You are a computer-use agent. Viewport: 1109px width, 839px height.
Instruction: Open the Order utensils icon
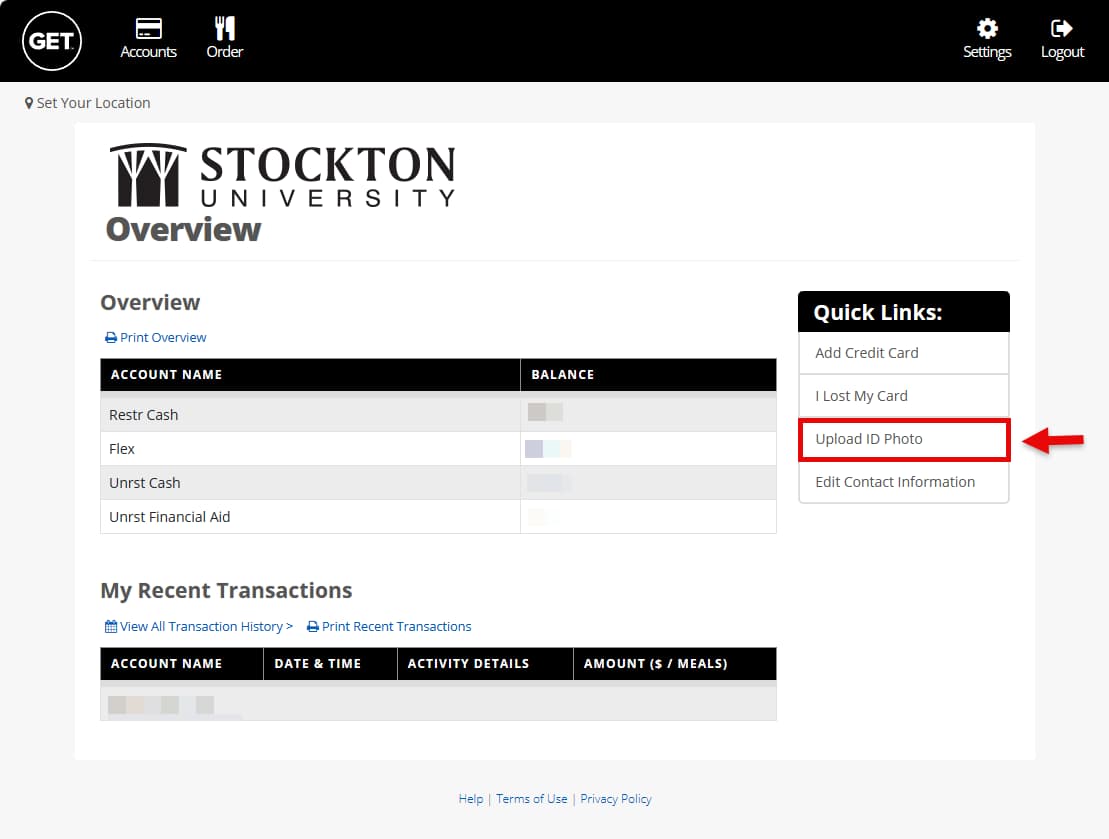coord(225,28)
